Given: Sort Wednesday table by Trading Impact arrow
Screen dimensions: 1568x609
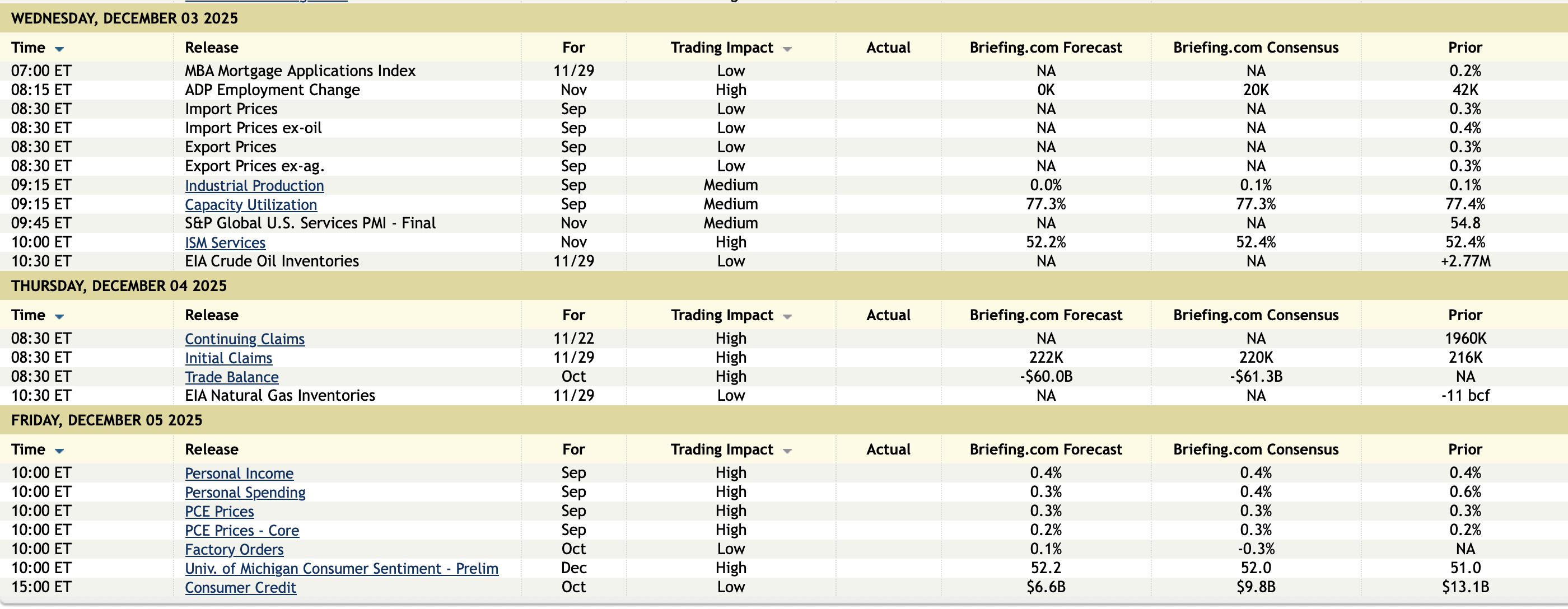Looking at the screenshot, I should [787, 49].
